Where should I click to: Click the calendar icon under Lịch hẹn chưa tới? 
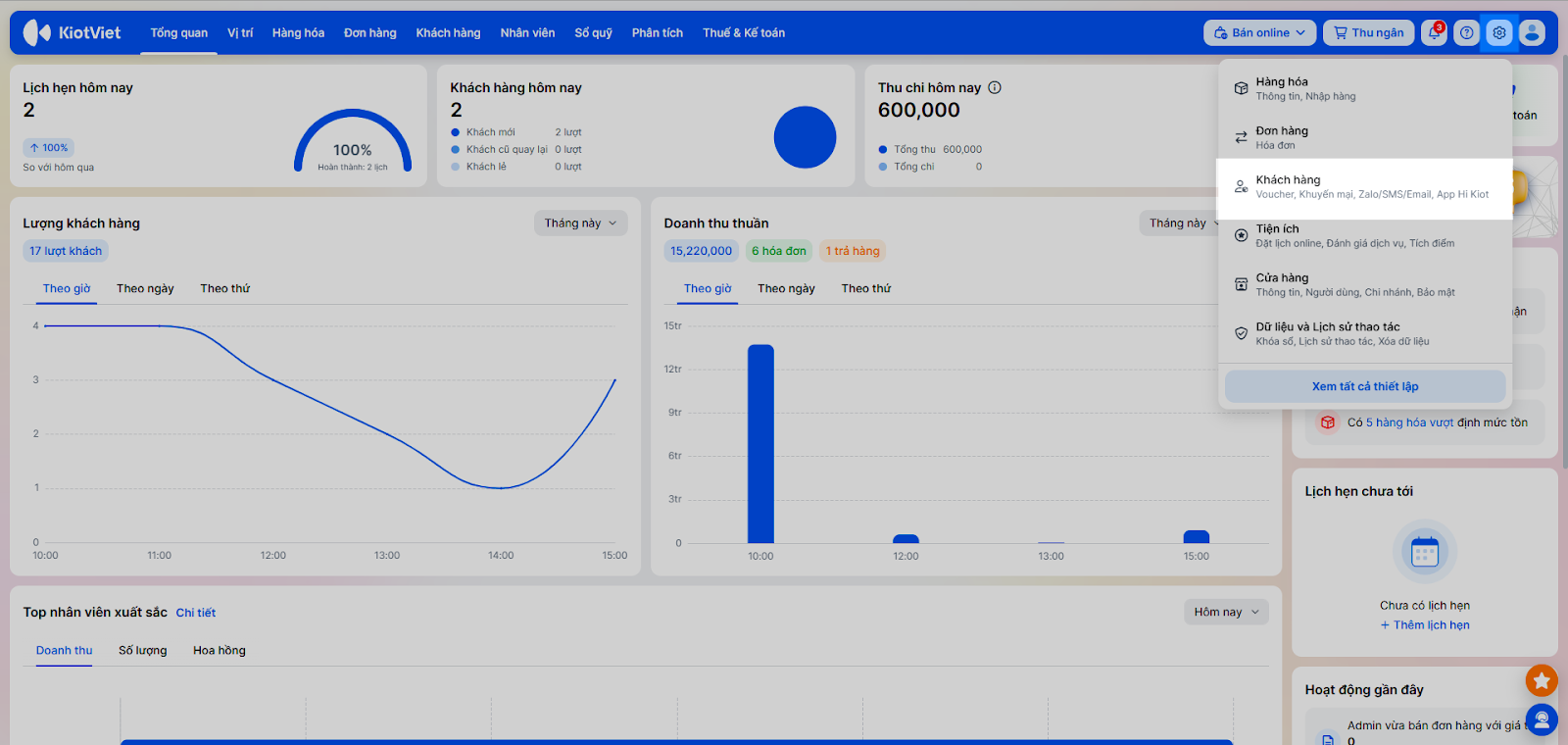1425,552
